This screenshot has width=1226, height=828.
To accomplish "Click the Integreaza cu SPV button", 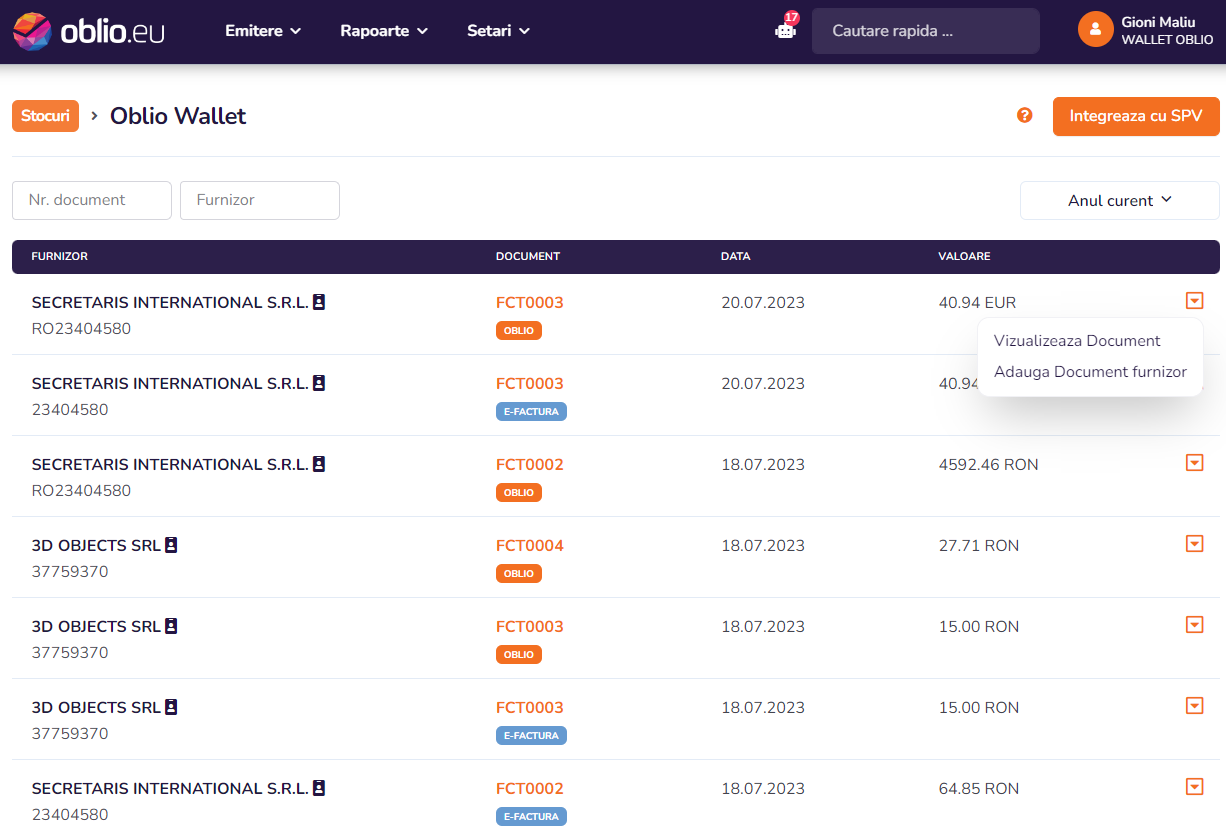I will (x=1136, y=116).
